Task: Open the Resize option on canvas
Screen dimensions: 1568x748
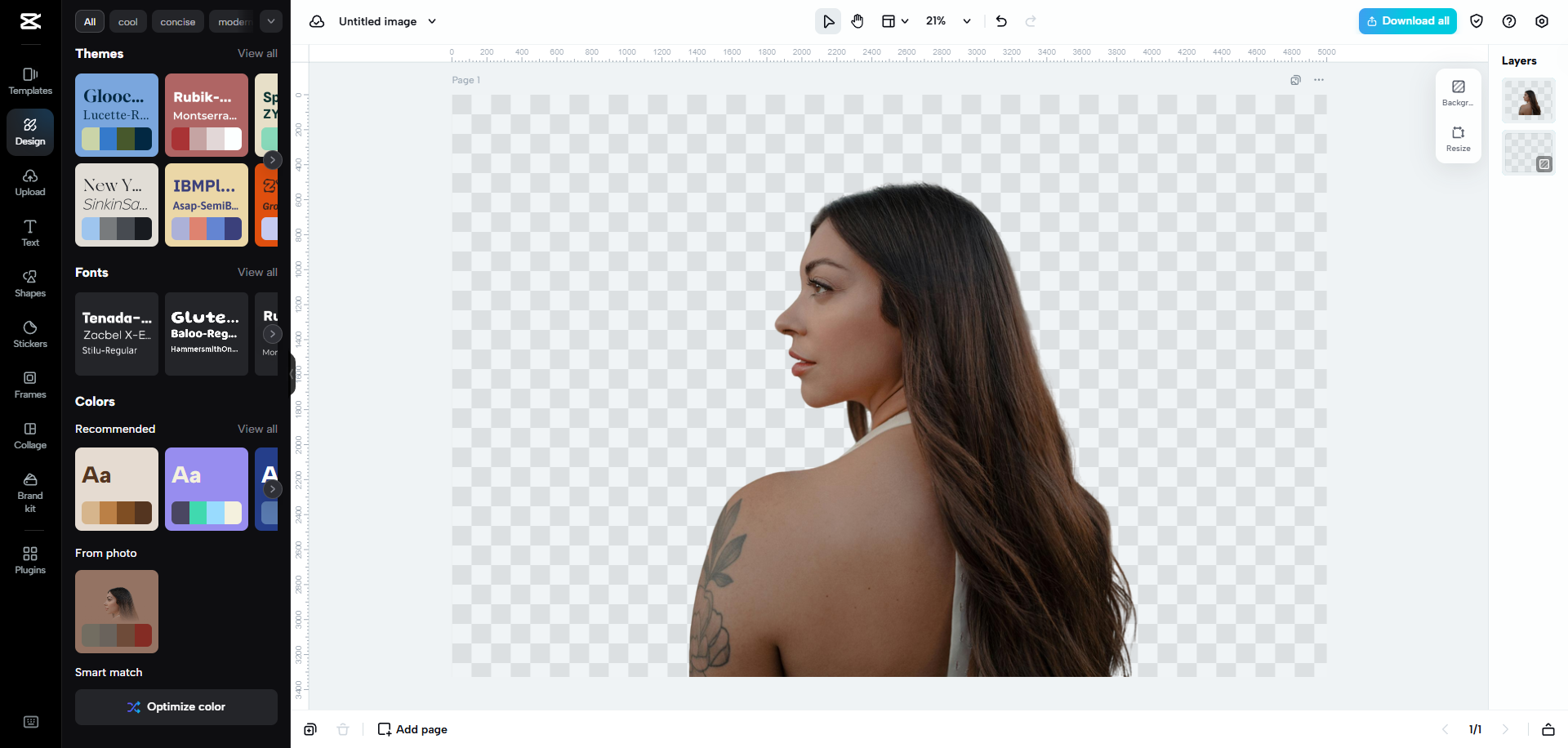Action: 1458,139
